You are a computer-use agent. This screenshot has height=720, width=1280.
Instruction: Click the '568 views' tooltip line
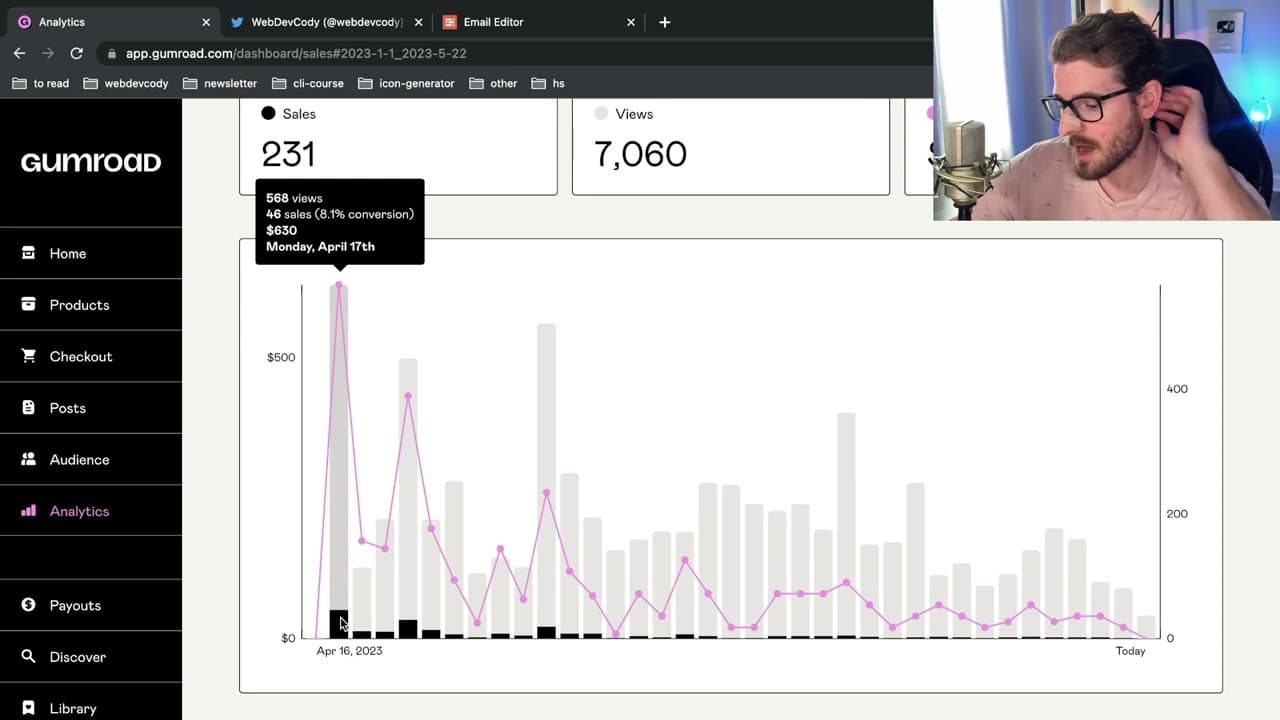(294, 198)
